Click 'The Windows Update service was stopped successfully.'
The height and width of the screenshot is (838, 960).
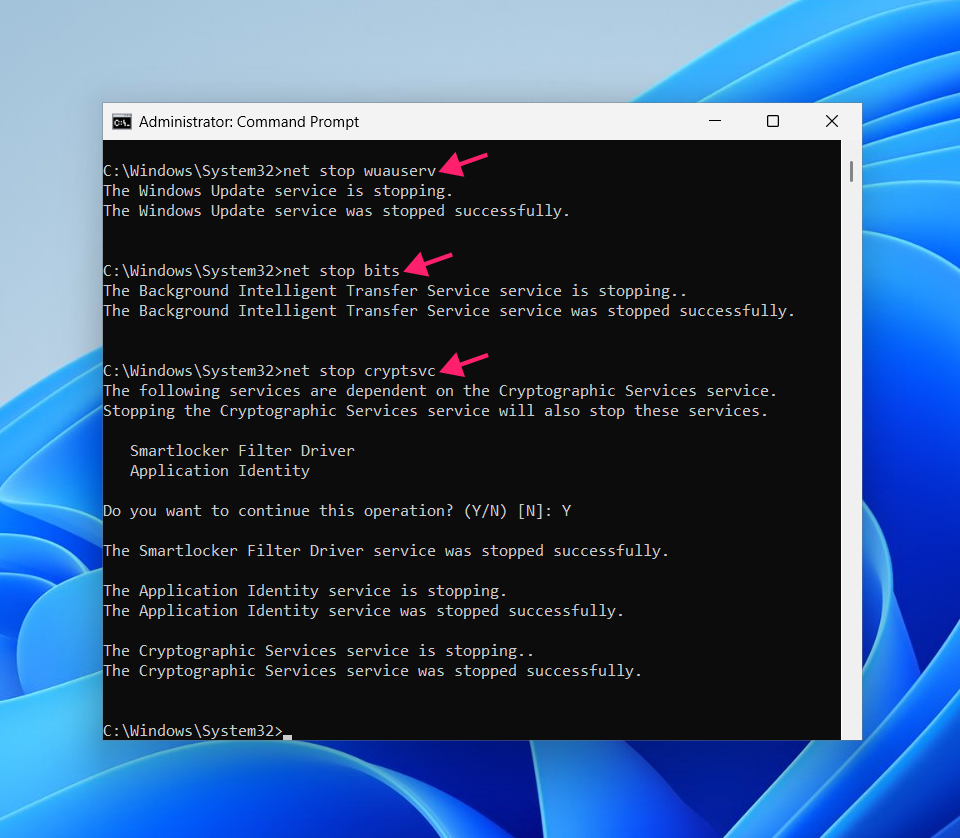pos(336,211)
